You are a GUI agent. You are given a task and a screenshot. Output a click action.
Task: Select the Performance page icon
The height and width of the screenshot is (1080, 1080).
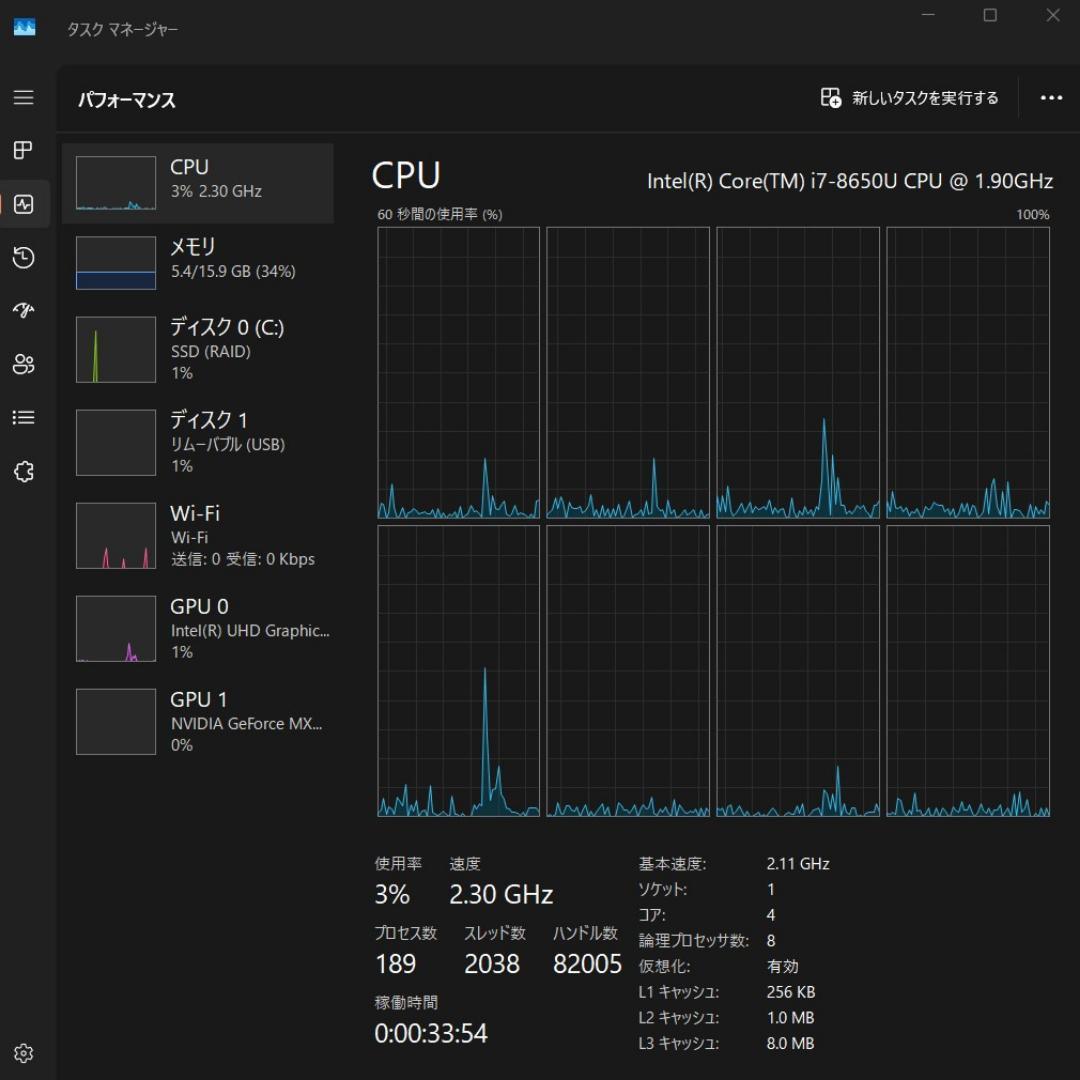tap(24, 205)
